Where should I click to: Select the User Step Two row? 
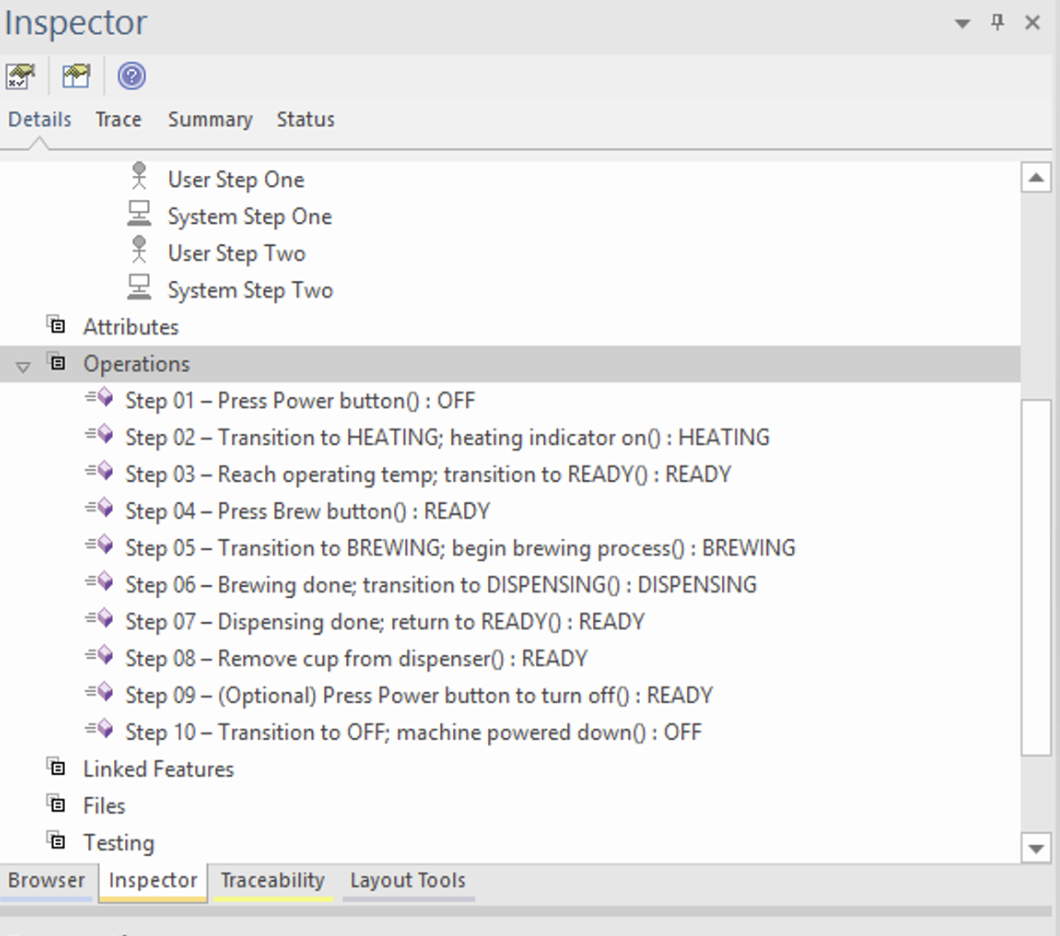click(237, 253)
